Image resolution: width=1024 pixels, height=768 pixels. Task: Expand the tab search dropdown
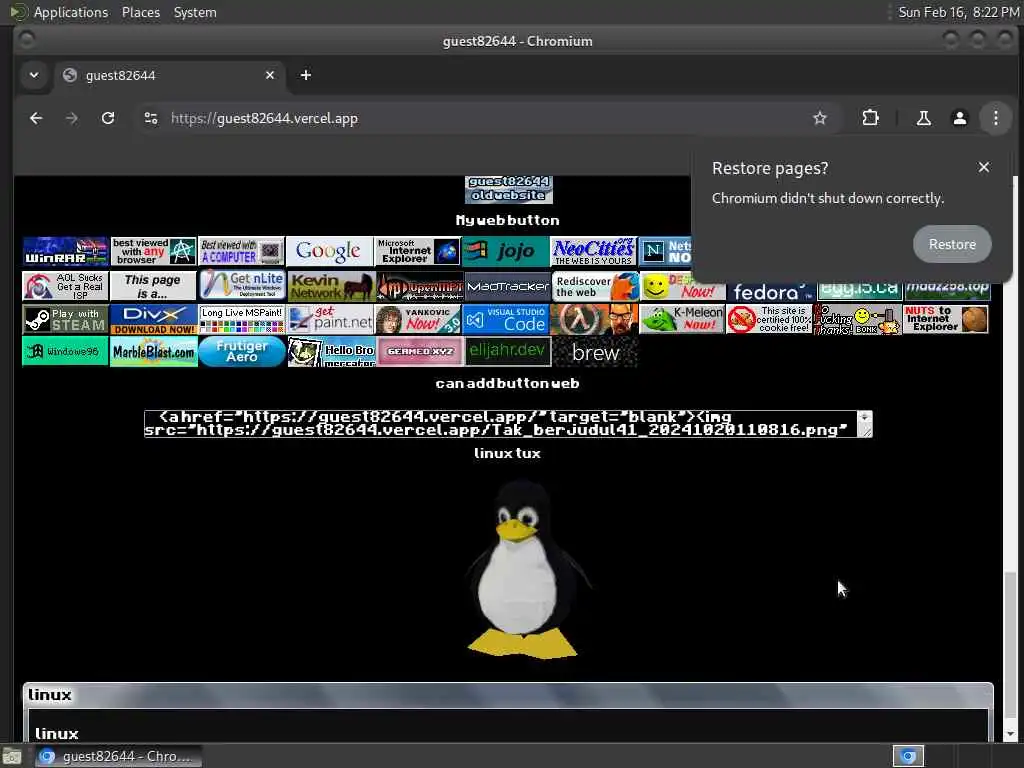(34, 75)
